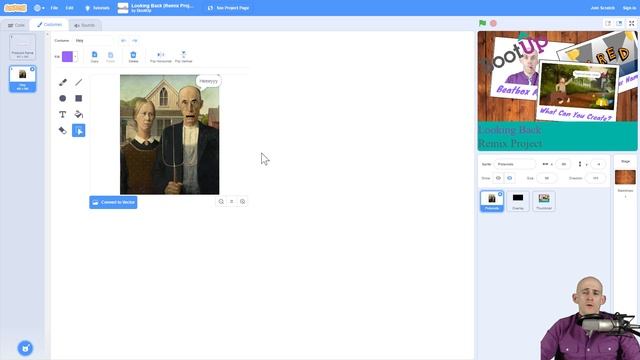This screenshot has height=360, width=640.
Task: Click the green flag to run
Action: (x=482, y=23)
